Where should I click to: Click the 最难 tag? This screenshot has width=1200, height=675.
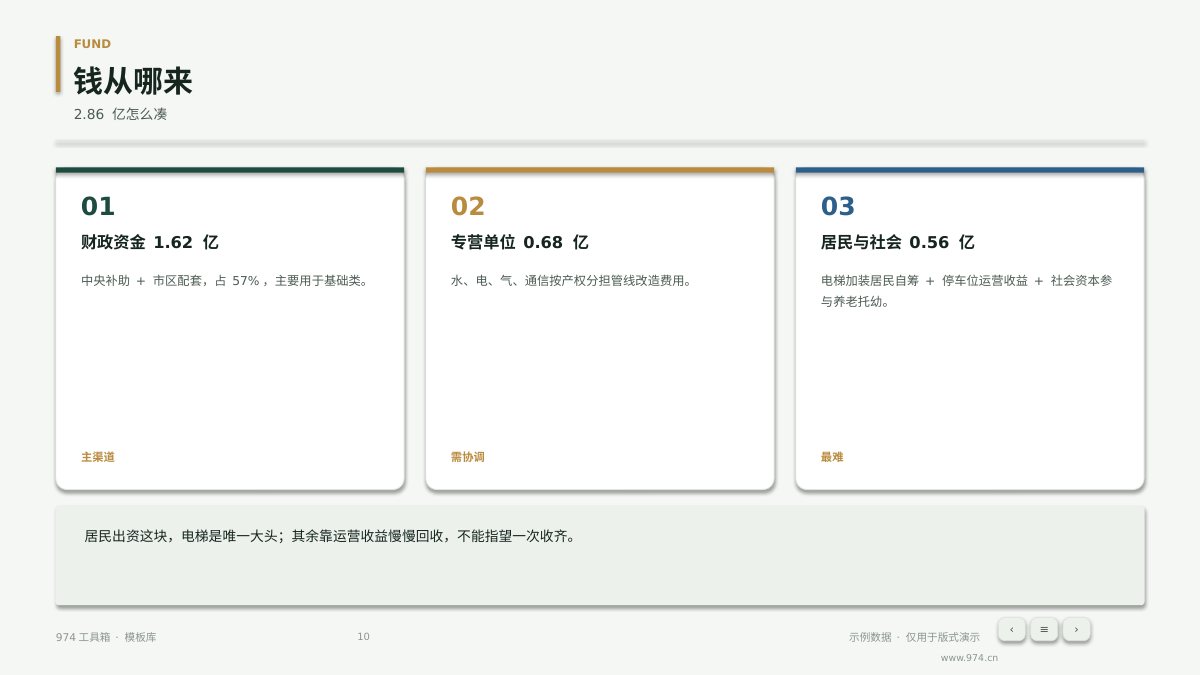pyautogui.click(x=832, y=457)
